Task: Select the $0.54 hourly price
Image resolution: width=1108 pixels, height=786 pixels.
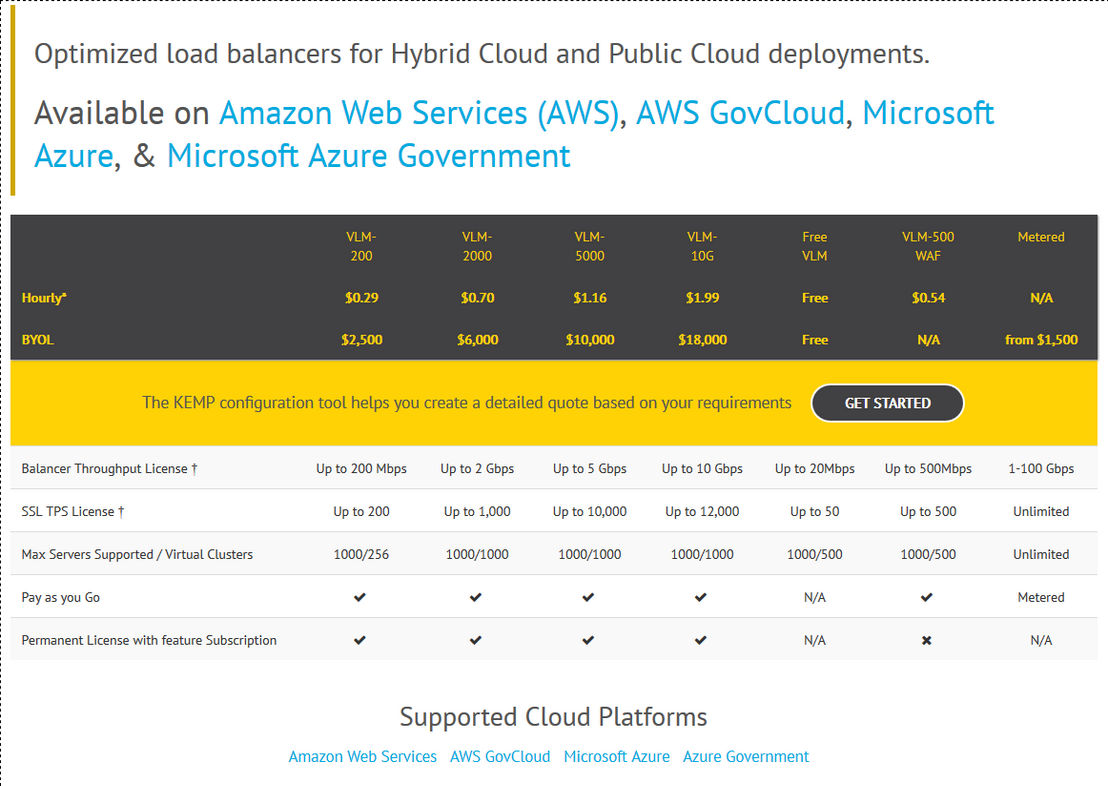Action: (x=929, y=298)
